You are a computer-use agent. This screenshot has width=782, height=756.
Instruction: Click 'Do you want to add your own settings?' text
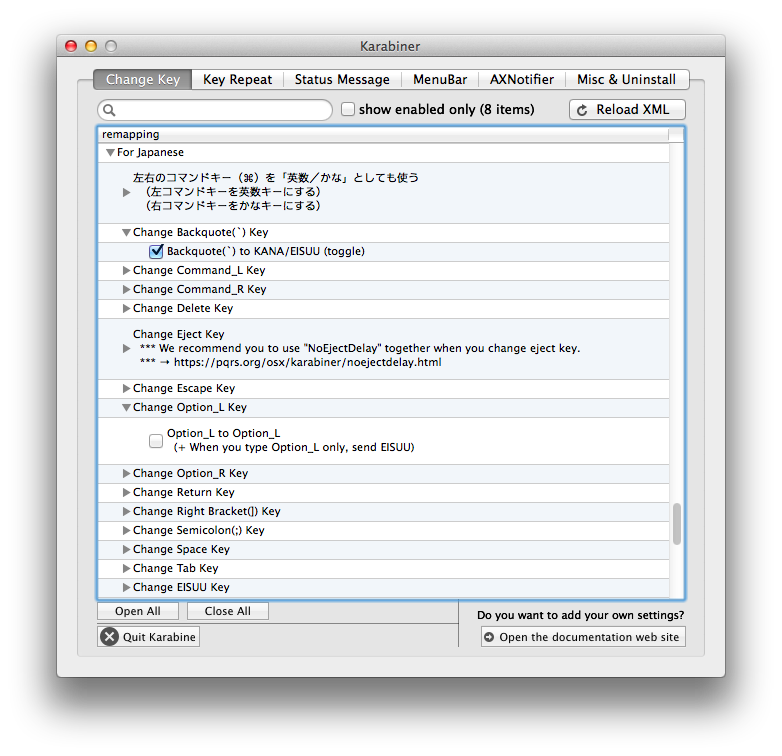click(581, 615)
